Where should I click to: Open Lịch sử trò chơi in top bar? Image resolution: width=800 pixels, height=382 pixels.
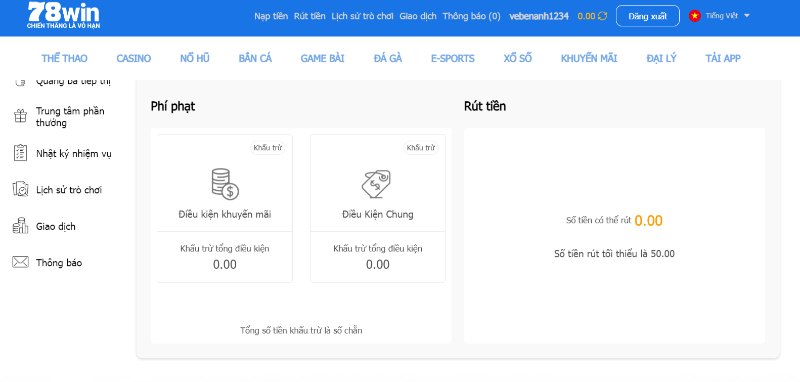point(363,16)
